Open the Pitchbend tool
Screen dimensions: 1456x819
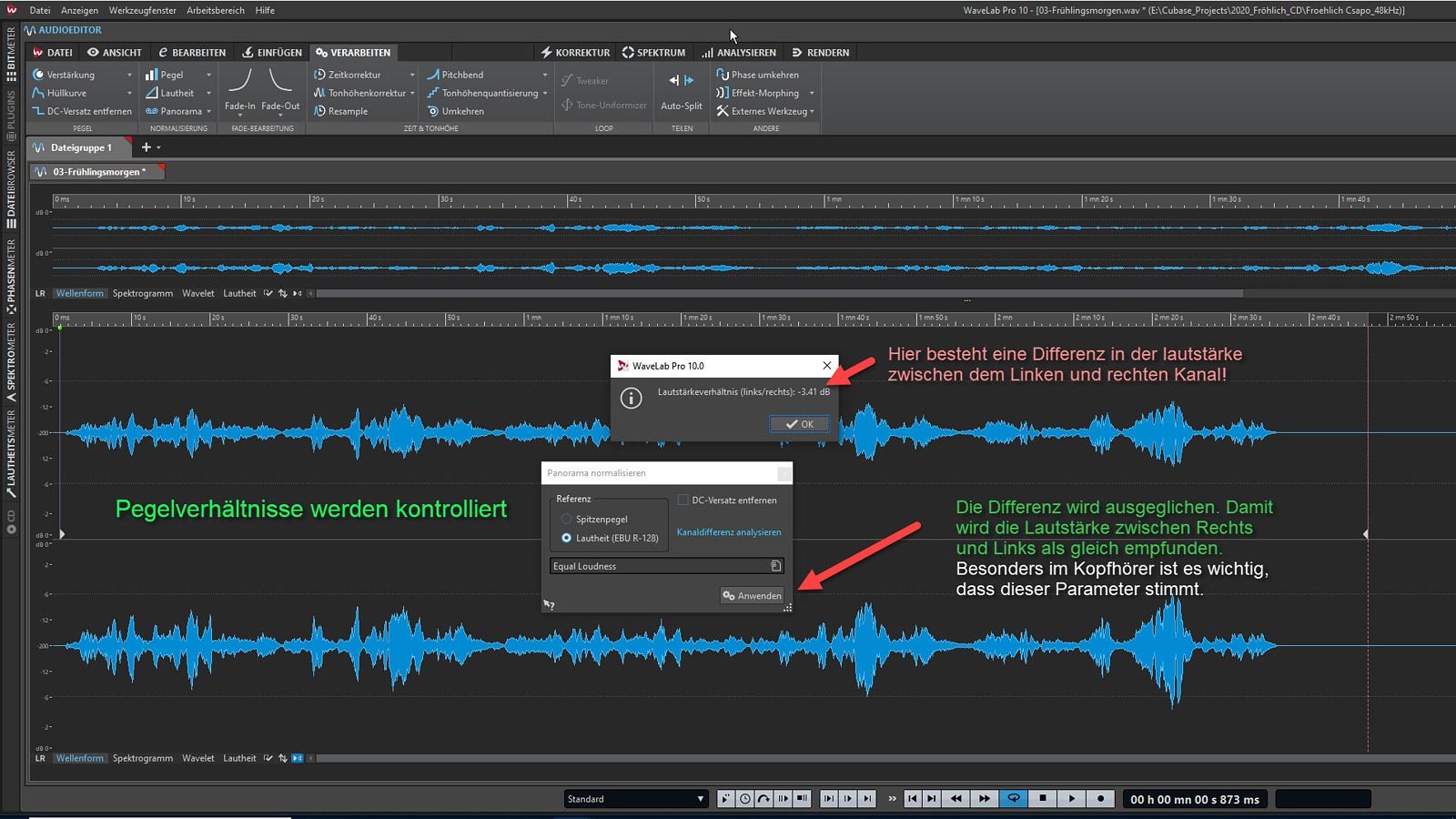(x=455, y=75)
